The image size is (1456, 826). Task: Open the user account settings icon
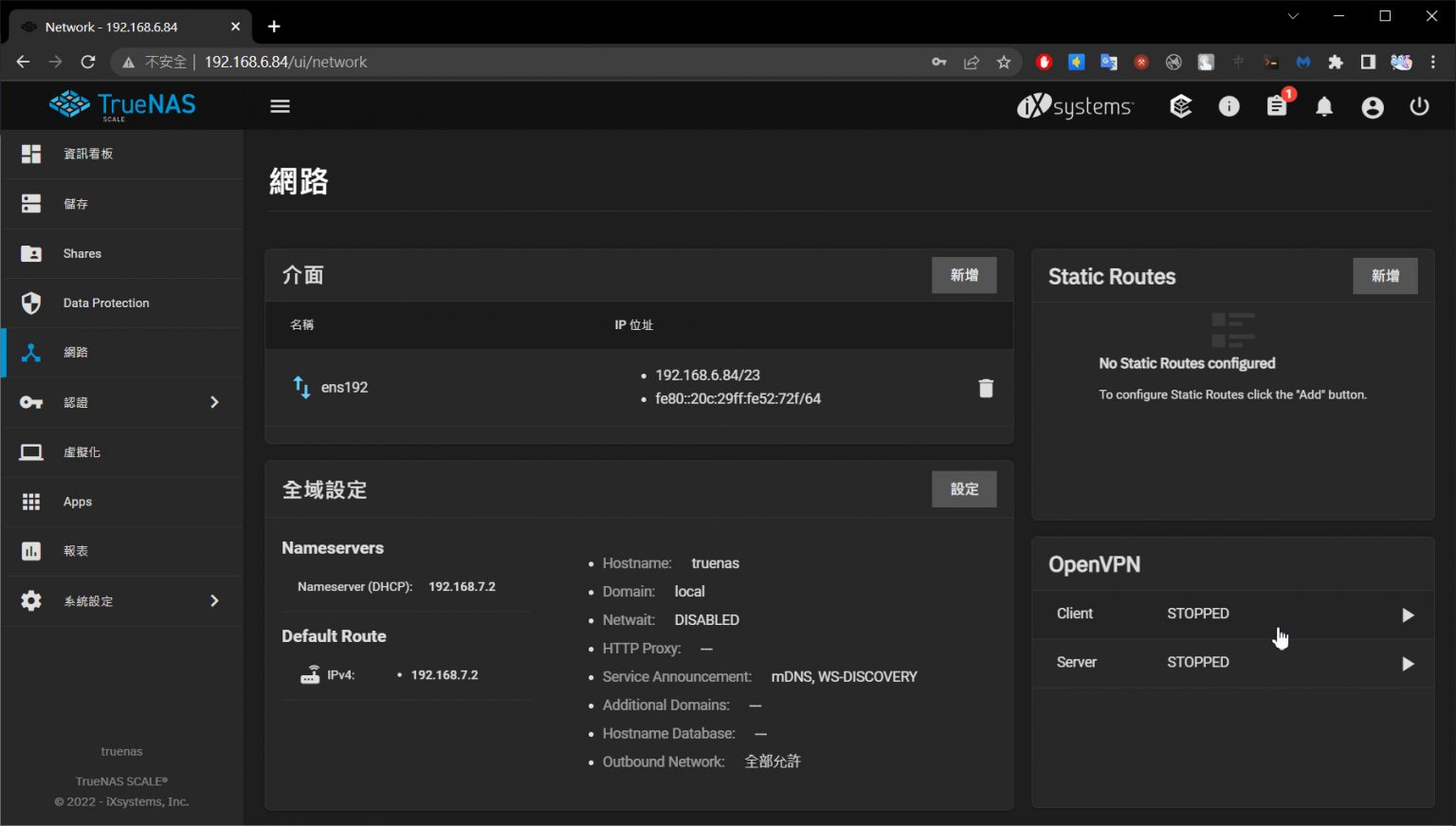(x=1372, y=107)
